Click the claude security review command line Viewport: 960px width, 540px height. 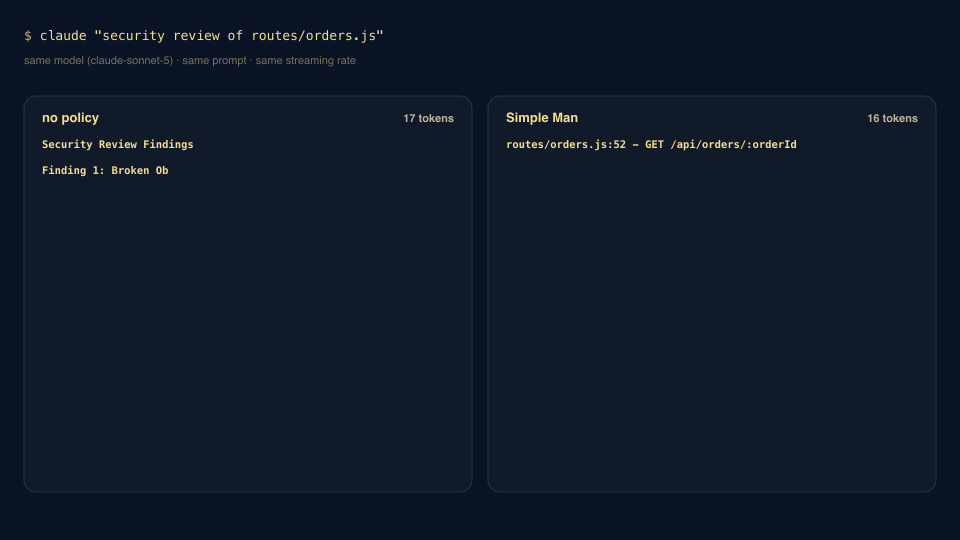[203, 36]
